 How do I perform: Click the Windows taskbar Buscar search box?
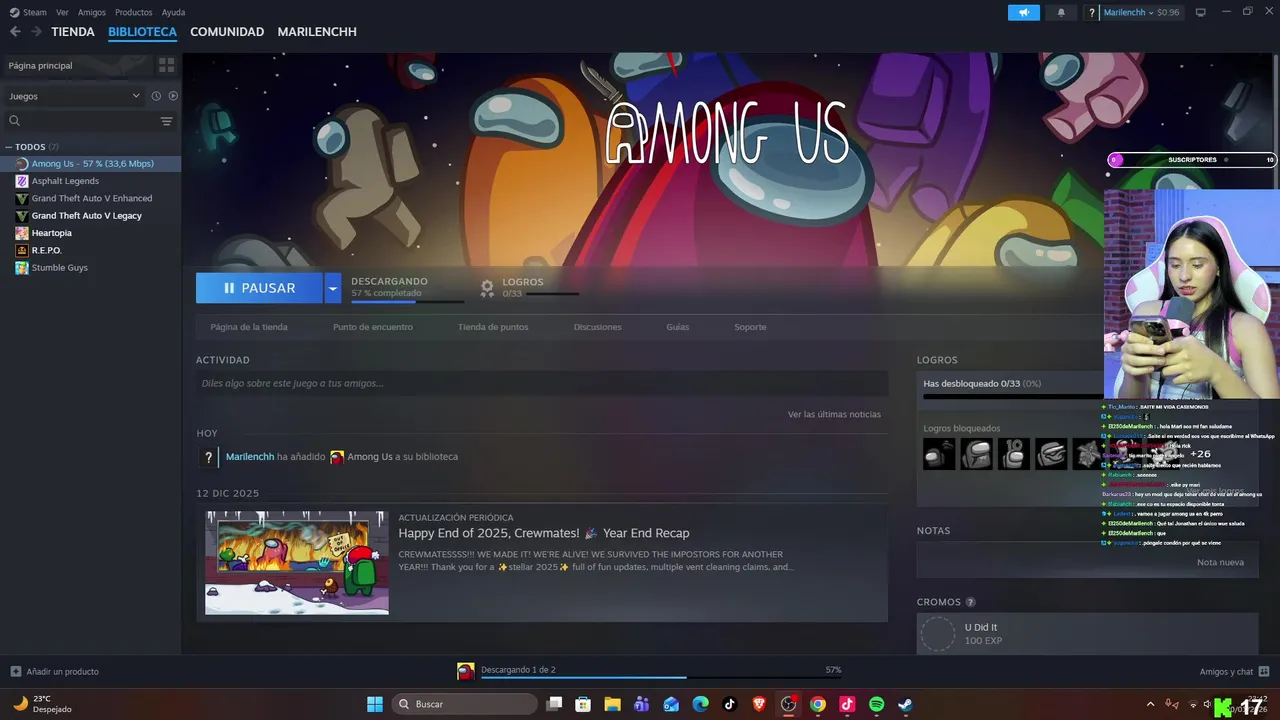[463, 704]
